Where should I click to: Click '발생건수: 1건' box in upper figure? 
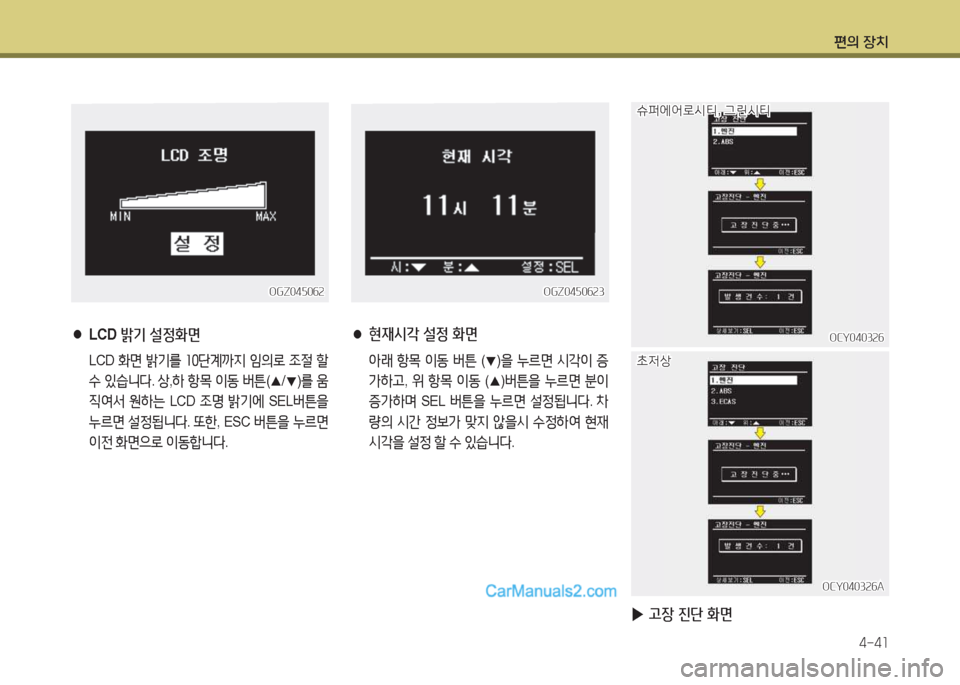(x=760, y=296)
